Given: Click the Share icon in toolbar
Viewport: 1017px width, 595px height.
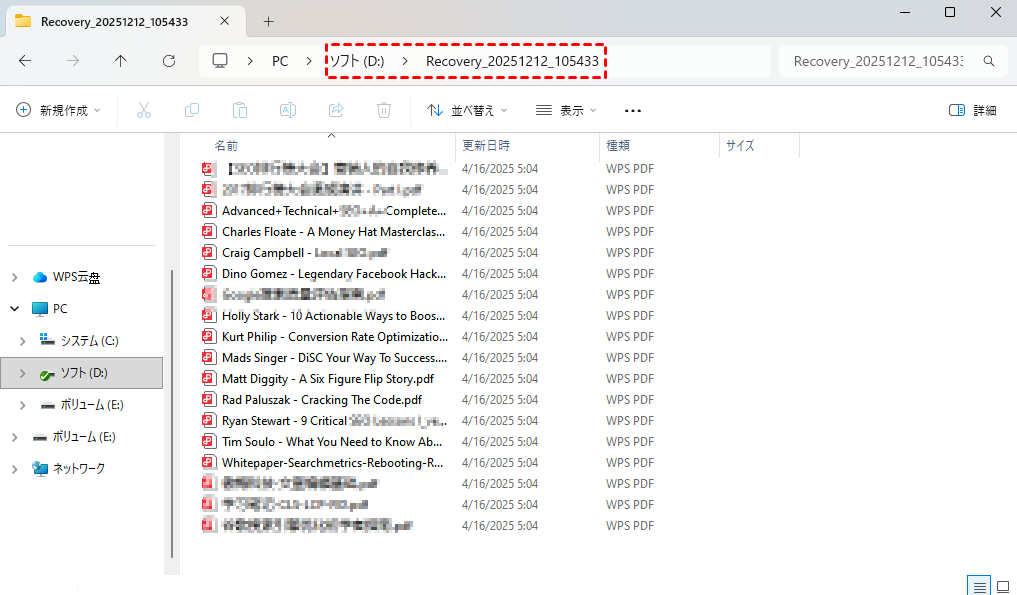Looking at the screenshot, I should click(336, 110).
